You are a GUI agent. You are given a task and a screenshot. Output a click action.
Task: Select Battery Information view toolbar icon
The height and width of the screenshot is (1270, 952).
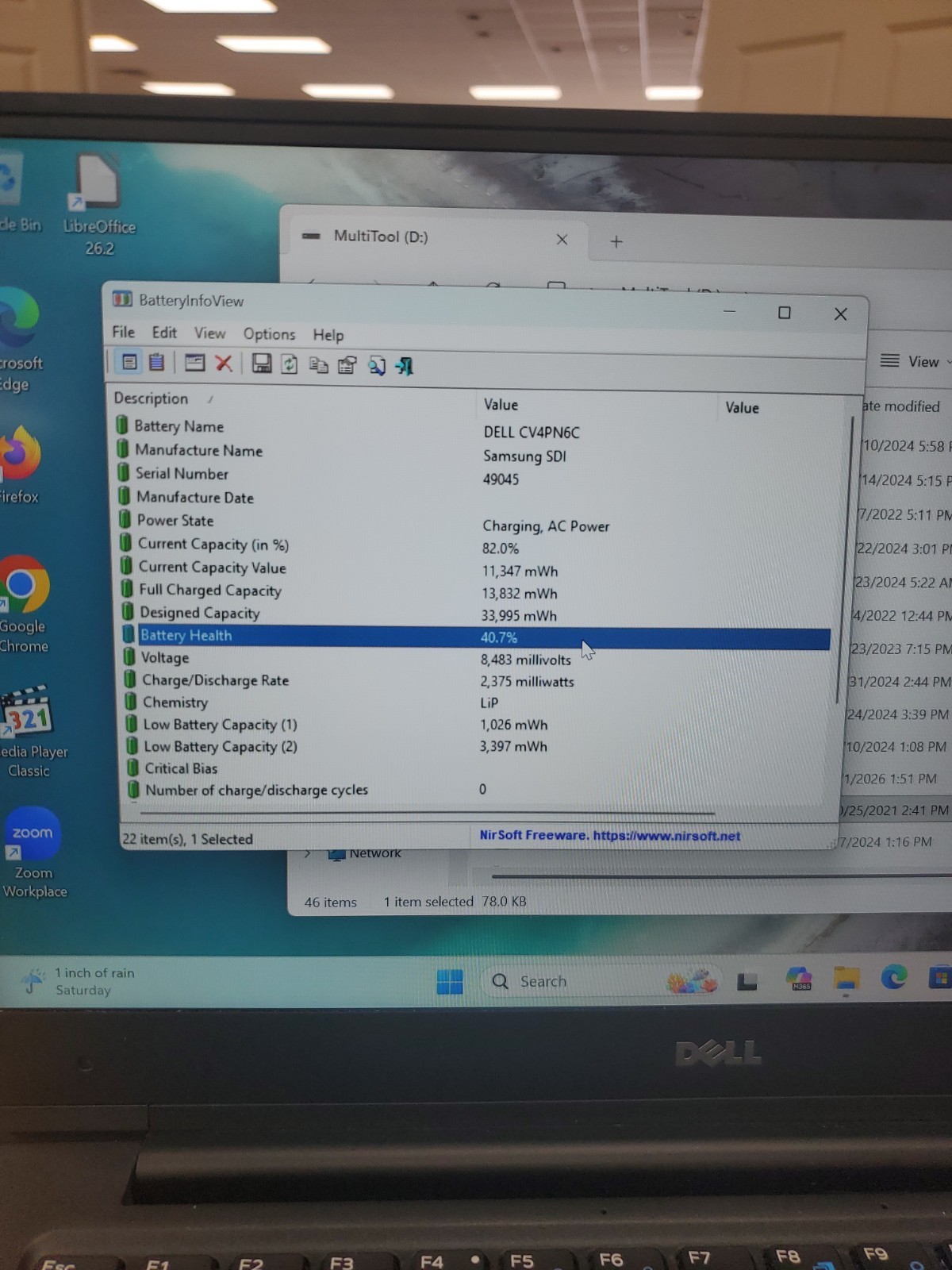[129, 363]
